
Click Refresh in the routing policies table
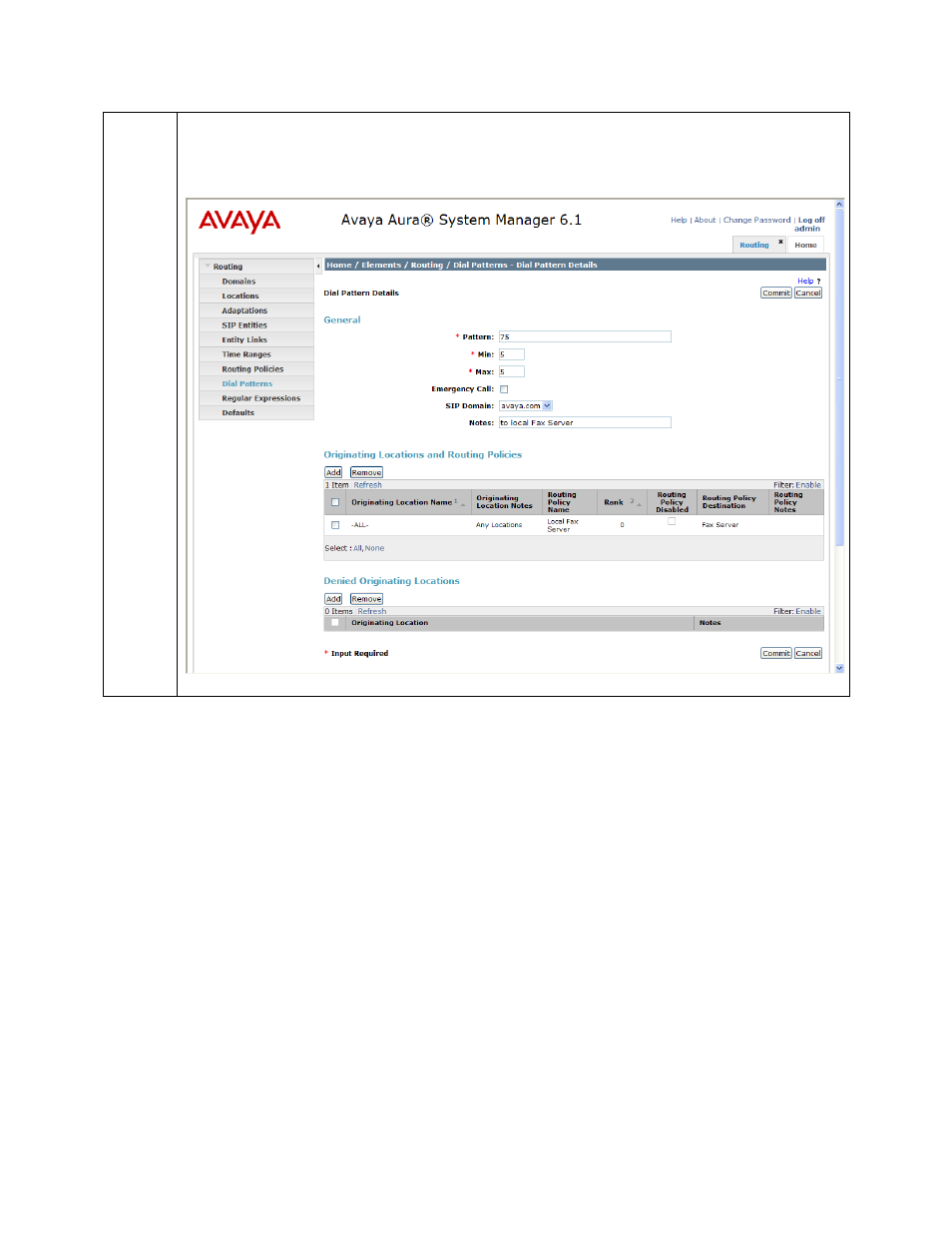click(368, 485)
